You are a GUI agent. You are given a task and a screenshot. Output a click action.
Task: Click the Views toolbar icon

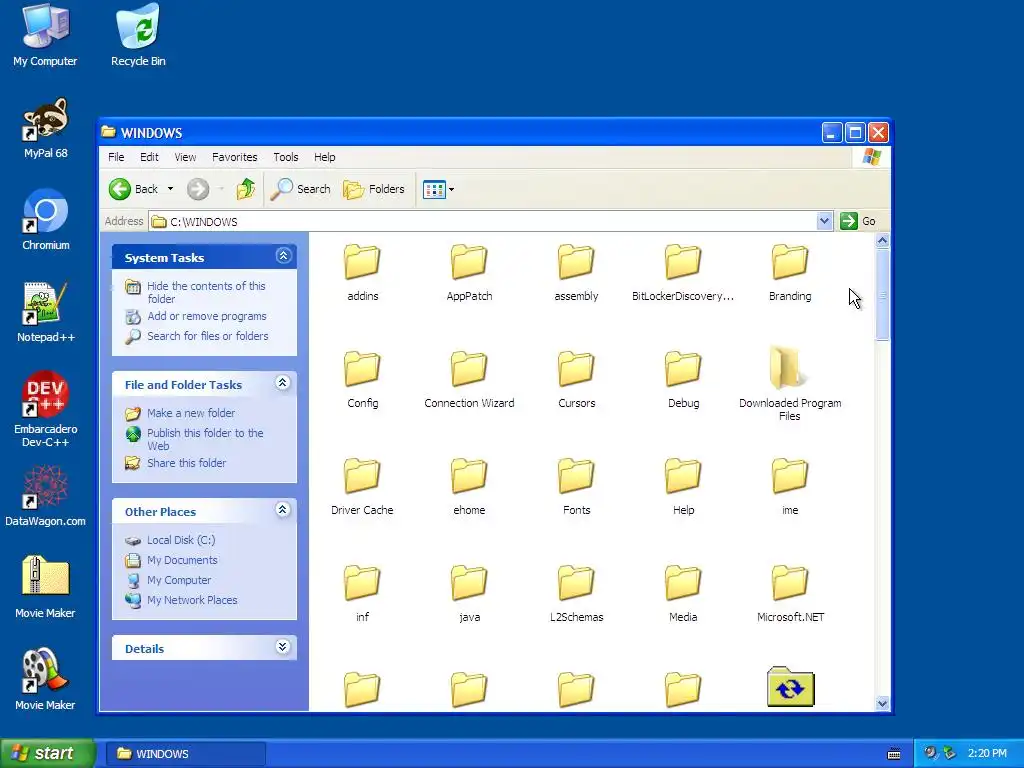click(434, 189)
